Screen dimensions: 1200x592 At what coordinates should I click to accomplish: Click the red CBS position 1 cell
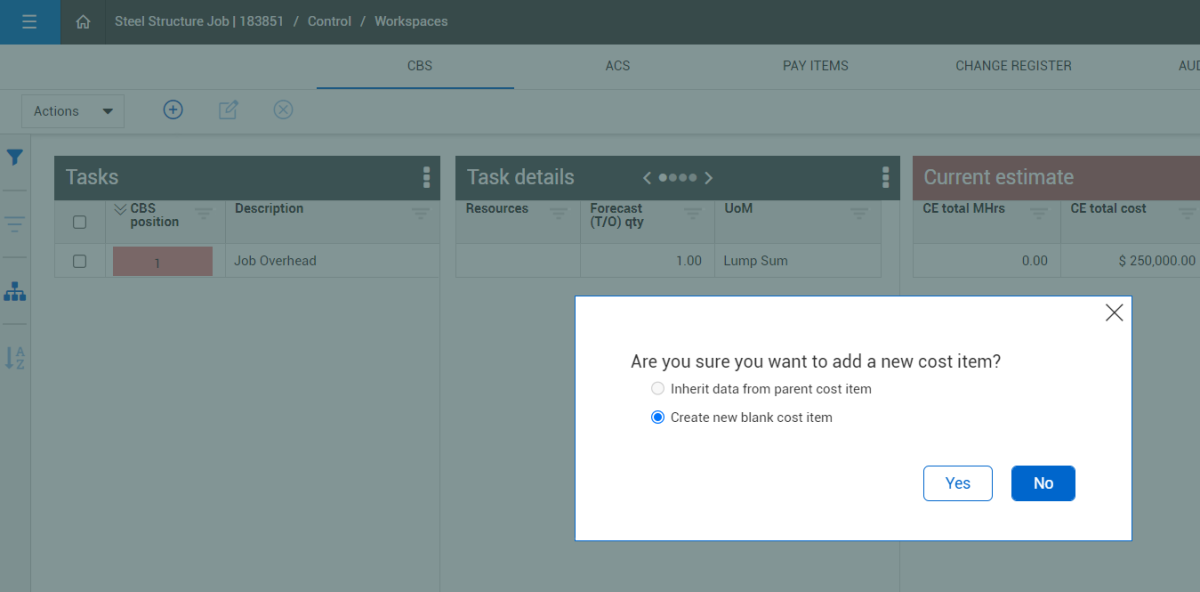163,261
